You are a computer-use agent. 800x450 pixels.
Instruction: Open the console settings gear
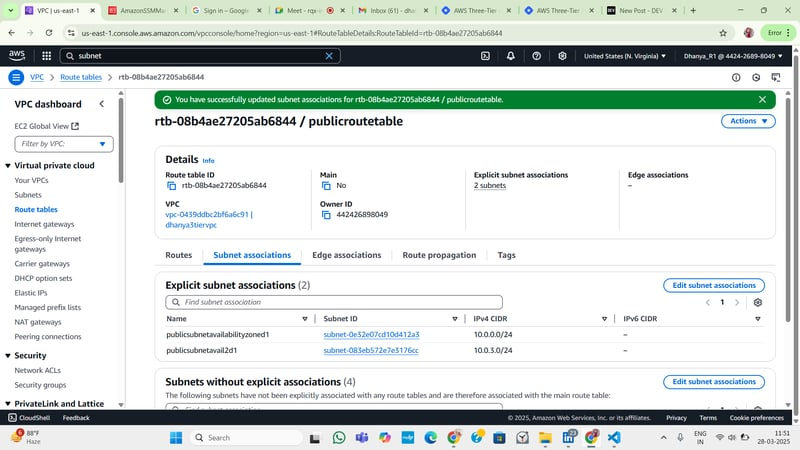[562, 56]
